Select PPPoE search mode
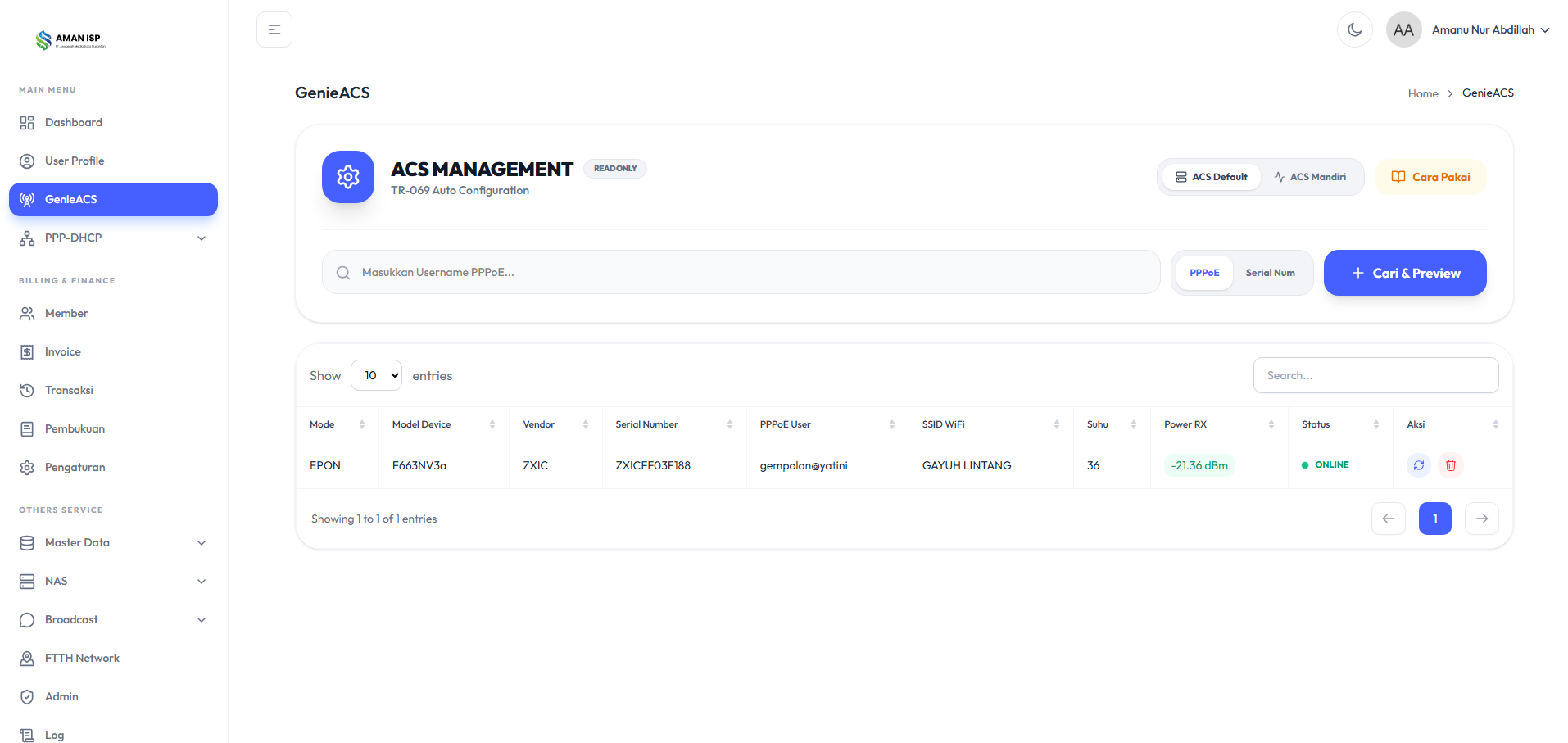This screenshot has width=1568, height=743. (1204, 273)
